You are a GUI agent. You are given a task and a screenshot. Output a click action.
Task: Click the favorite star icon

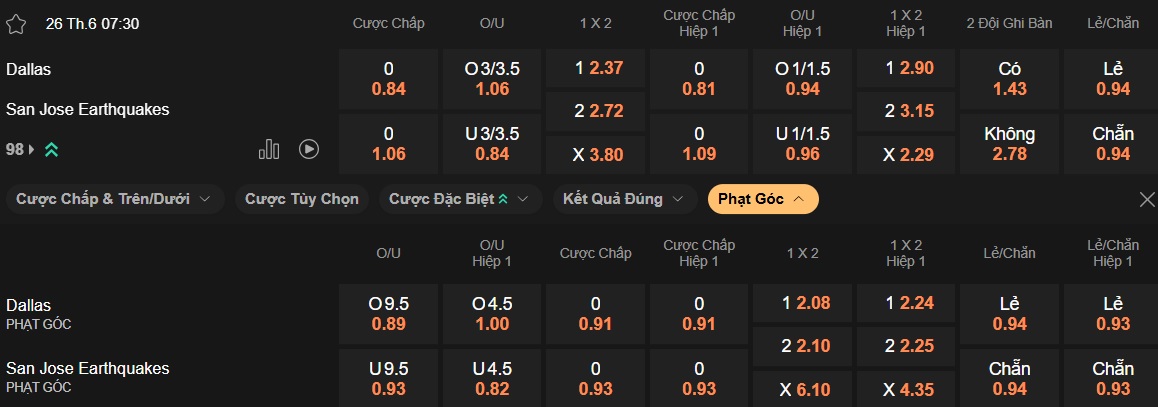[16, 23]
